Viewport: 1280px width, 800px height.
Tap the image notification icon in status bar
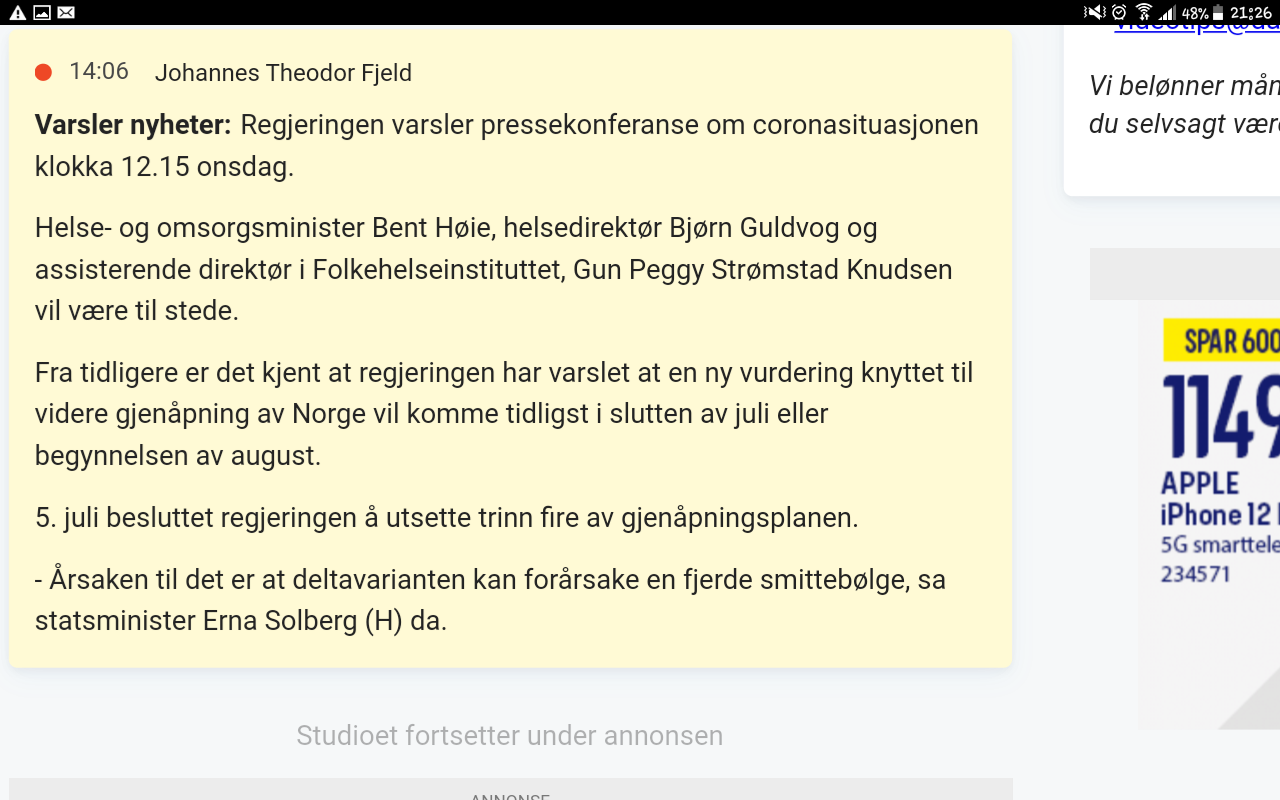tap(42, 12)
